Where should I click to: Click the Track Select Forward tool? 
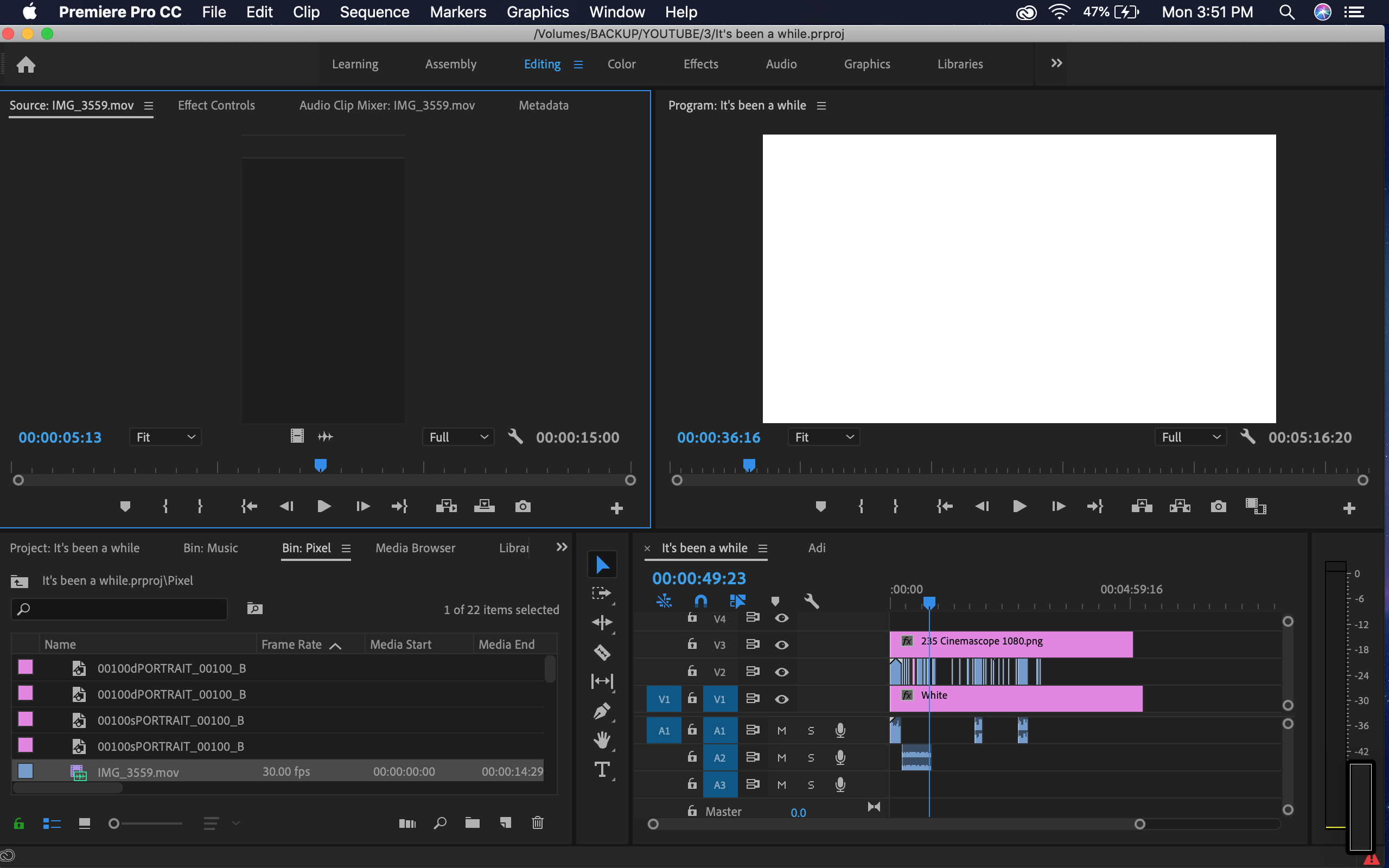pyautogui.click(x=600, y=592)
